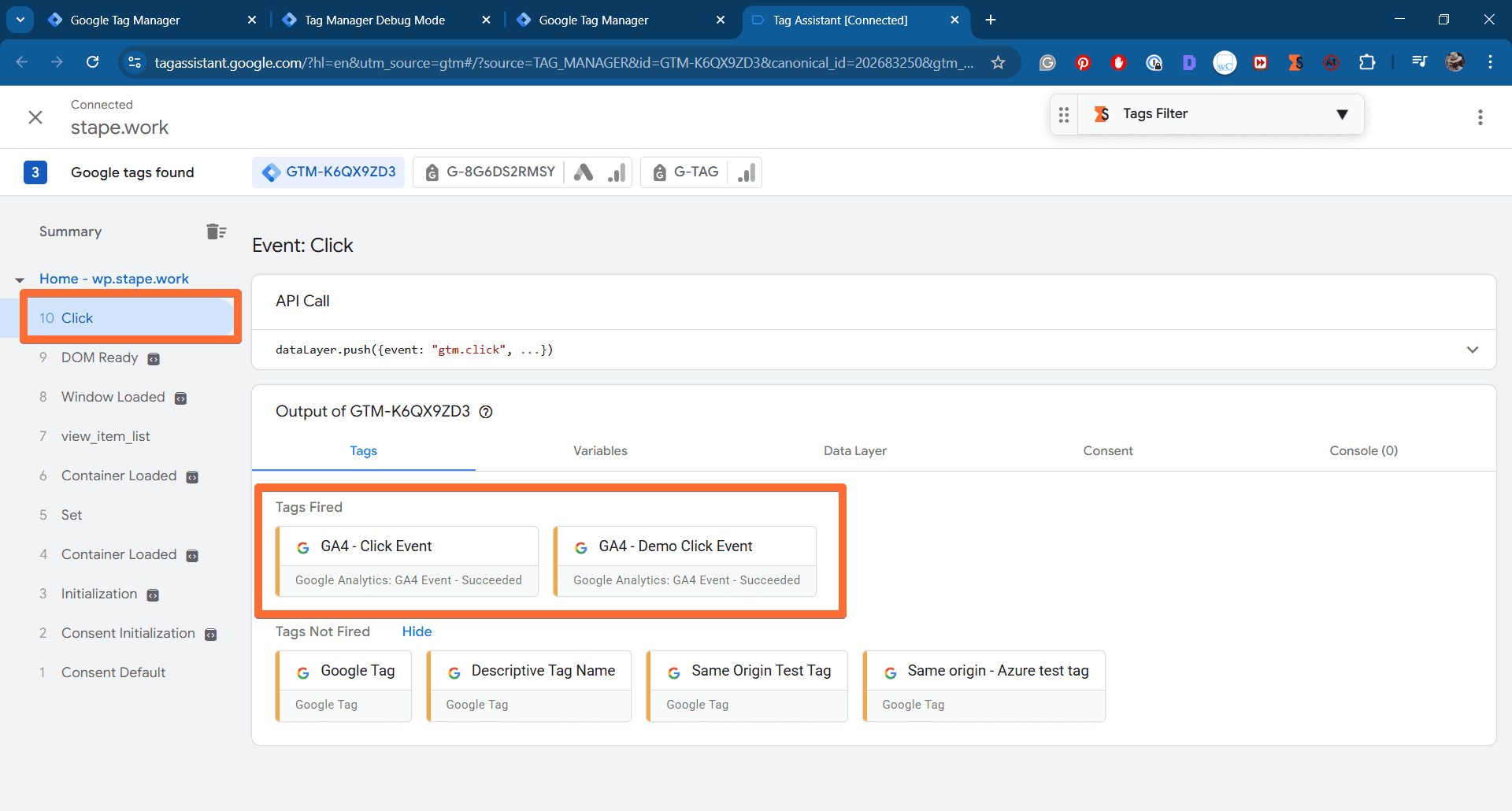Select the DOM Ready event in the sidebar
Viewport: 1512px width, 811px height.
click(x=100, y=357)
